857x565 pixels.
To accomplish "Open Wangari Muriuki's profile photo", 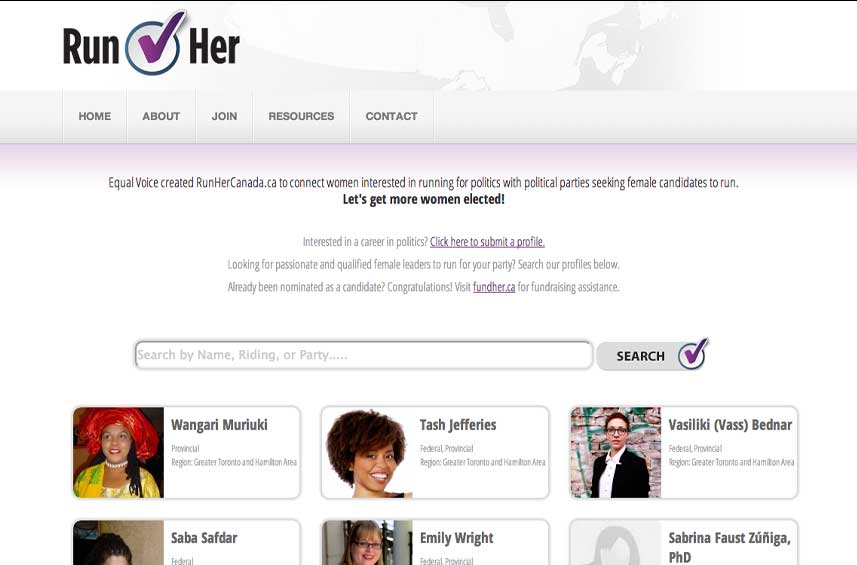I will (119, 452).
